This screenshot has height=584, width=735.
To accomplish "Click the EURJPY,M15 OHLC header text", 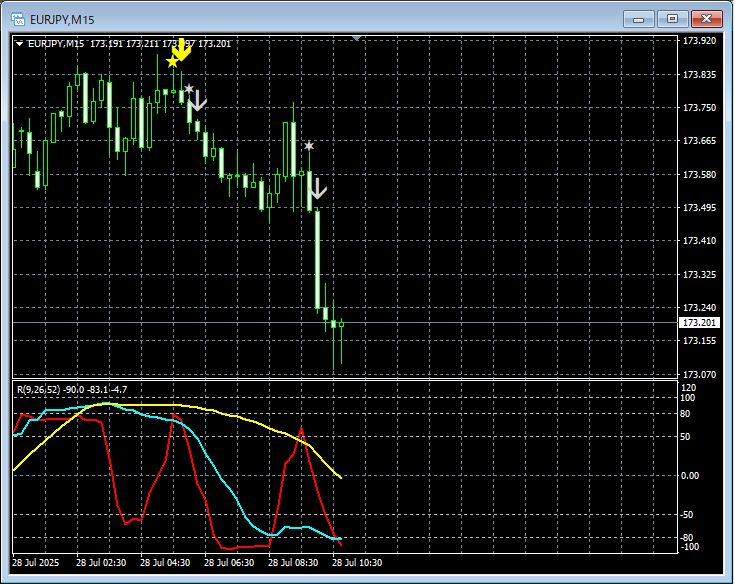I will (x=129, y=44).
